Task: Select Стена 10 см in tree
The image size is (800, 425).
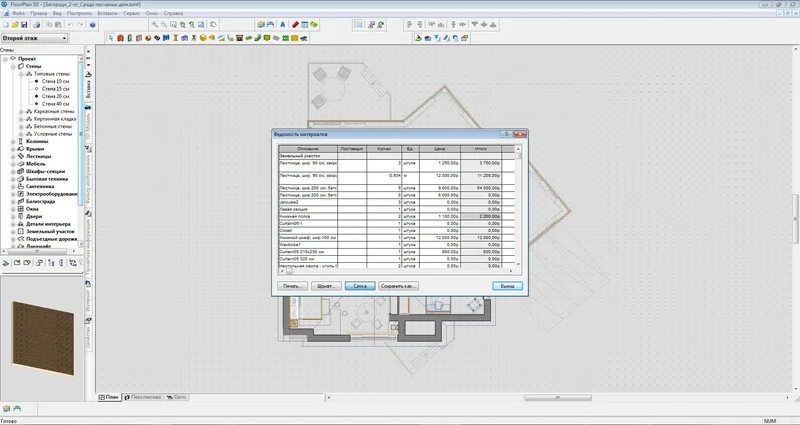Action: (x=56, y=81)
